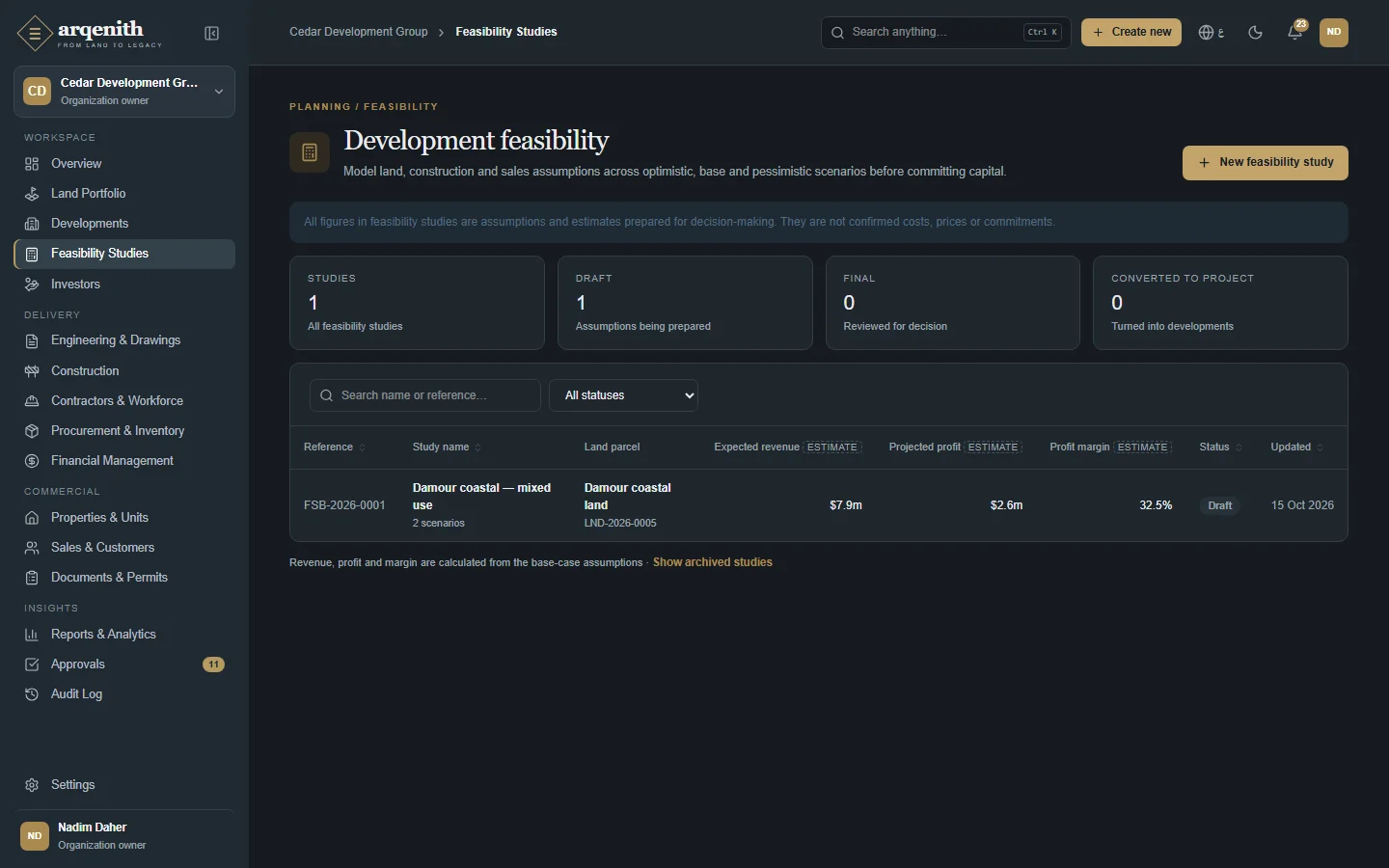
Task: Focus the Search anything field
Action: click(x=945, y=33)
